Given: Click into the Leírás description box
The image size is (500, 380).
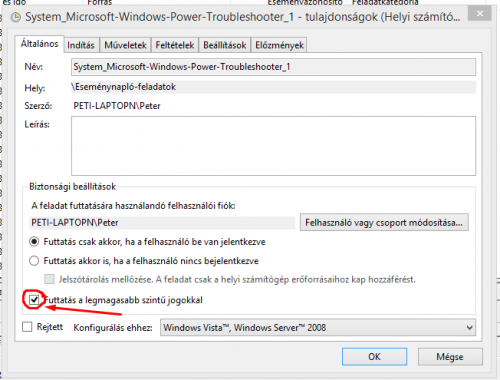Looking at the screenshot, I should point(273,146).
